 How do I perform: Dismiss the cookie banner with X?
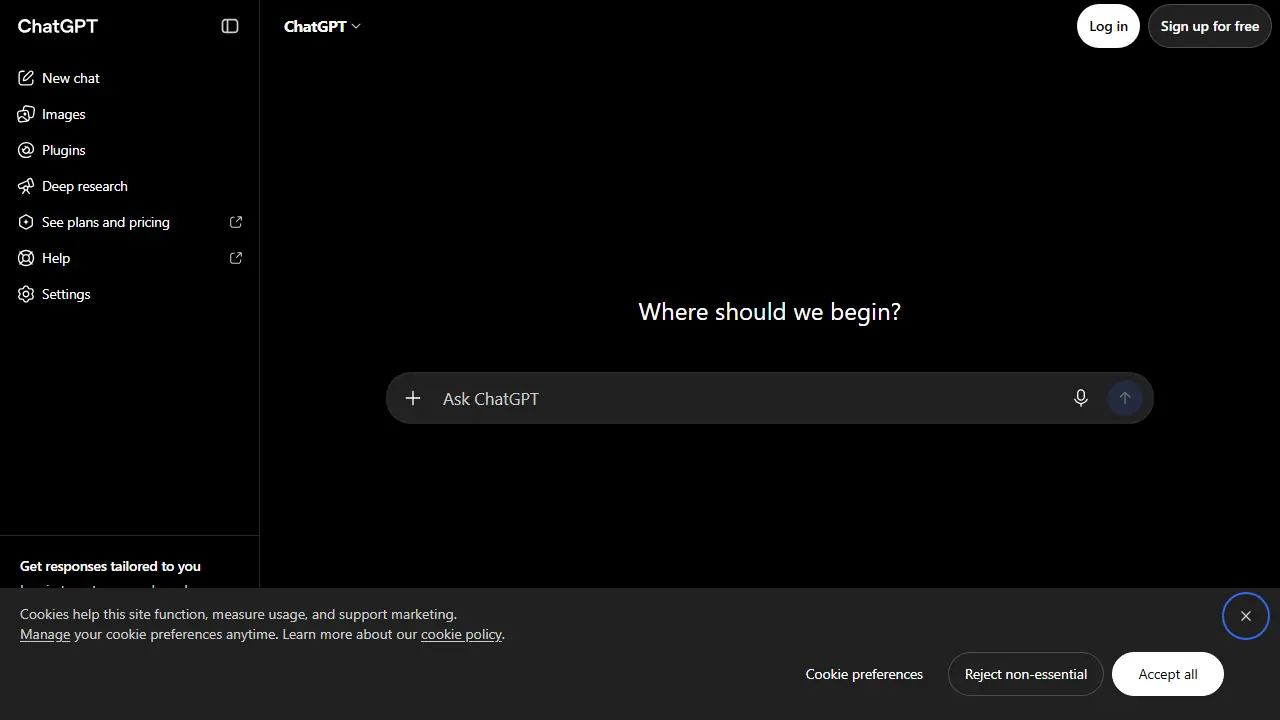(1246, 616)
